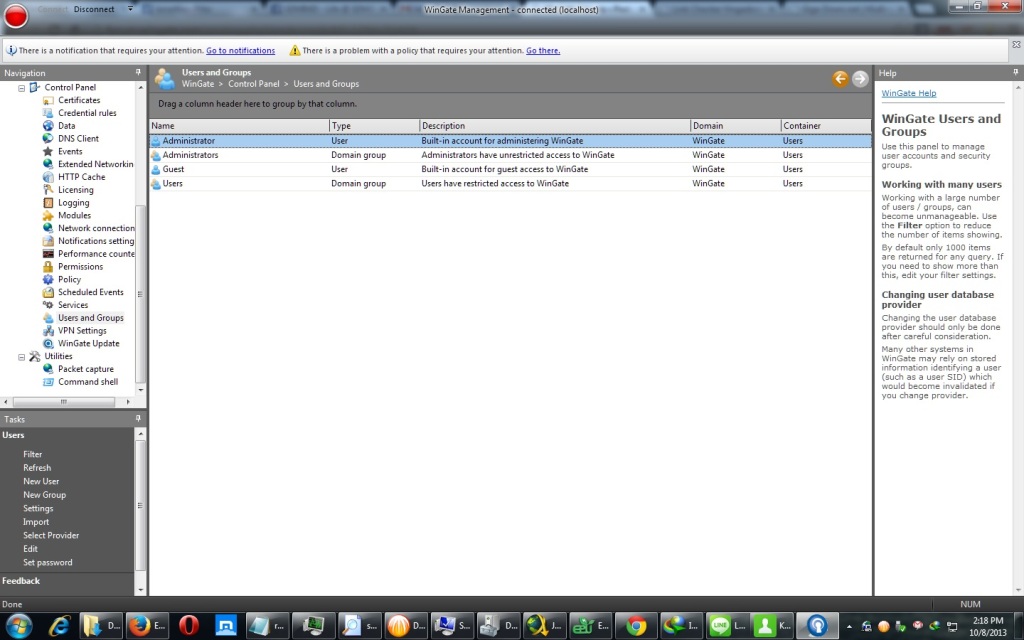The image size is (1024, 640).
Task: Open the Licensing key icon
Action: click(48, 190)
